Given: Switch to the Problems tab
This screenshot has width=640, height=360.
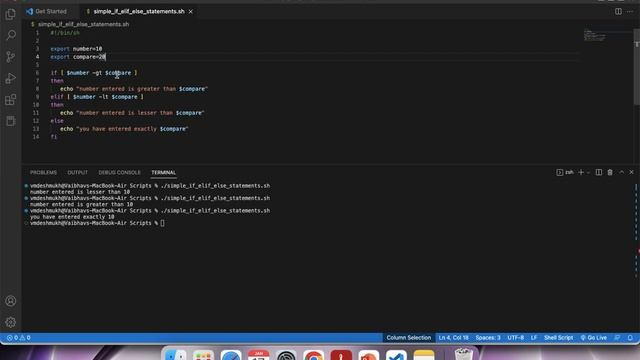Looking at the screenshot, I should (x=43, y=172).
